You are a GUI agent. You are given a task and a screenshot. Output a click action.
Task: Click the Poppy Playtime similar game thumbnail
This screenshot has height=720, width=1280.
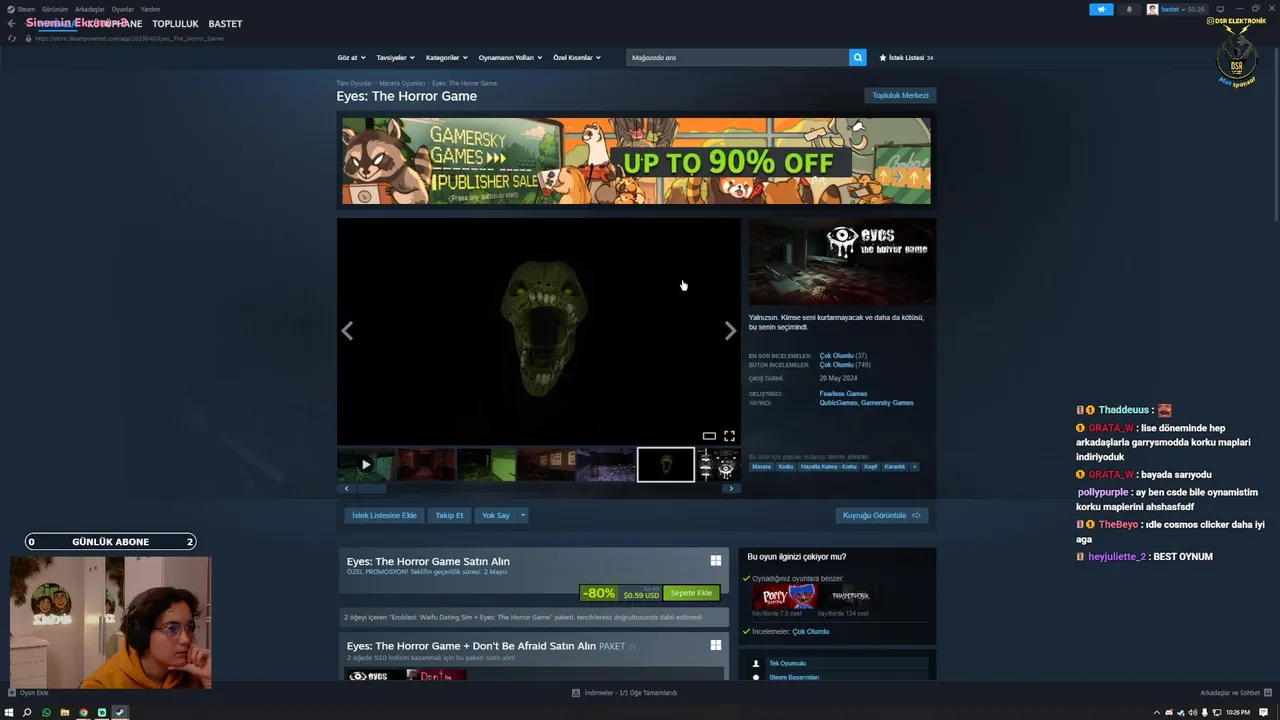785,597
